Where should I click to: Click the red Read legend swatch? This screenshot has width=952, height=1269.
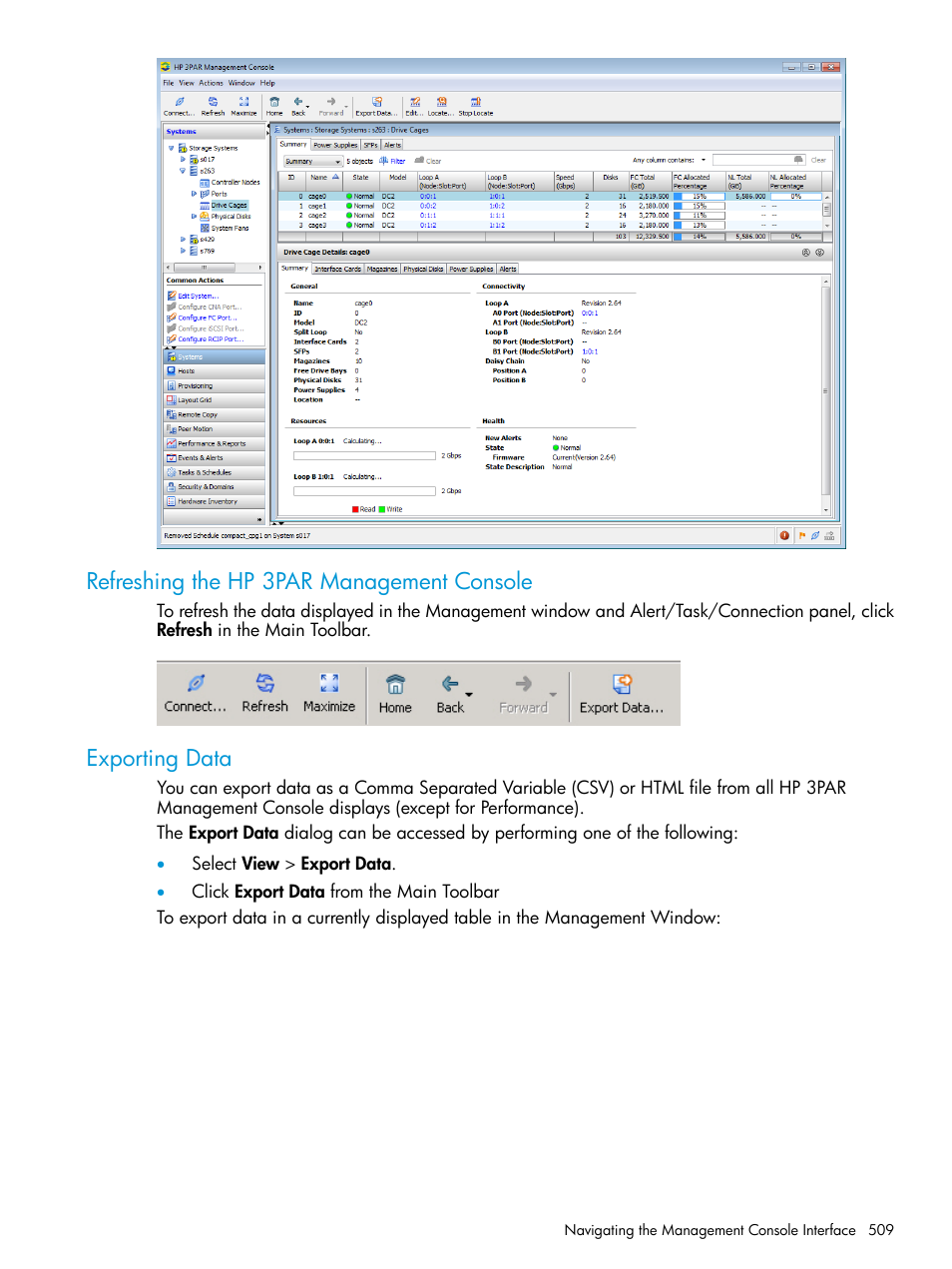pyautogui.click(x=355, y=509)
